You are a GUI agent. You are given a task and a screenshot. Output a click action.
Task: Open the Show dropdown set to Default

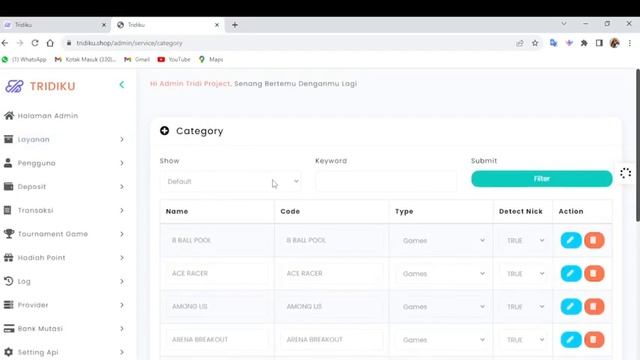pos(231,182)
